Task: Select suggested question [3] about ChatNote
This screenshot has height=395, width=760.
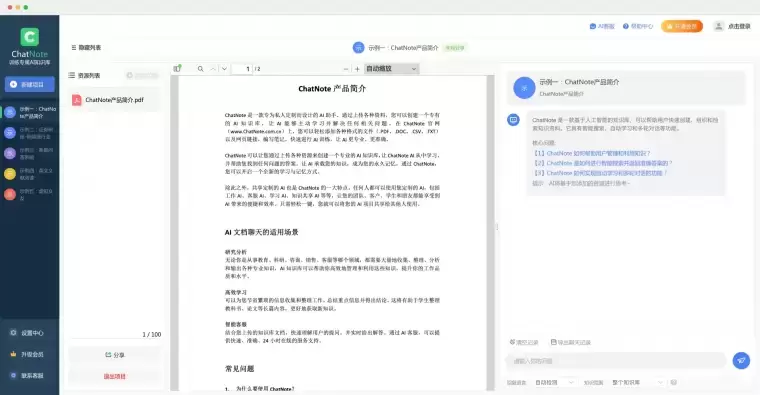Action: (x=600, y=173)
